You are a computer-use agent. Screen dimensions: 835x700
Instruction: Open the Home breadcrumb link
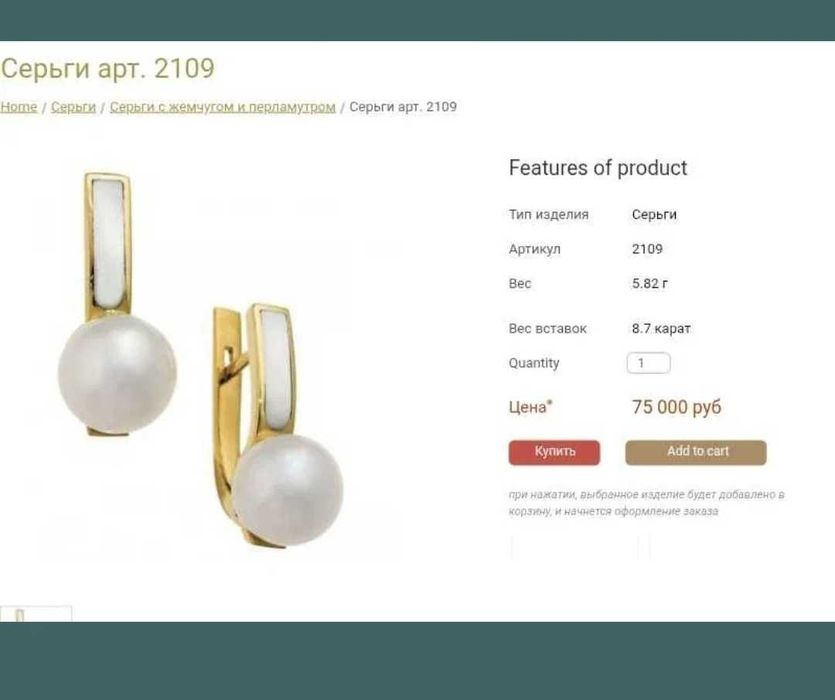[19, 107]
